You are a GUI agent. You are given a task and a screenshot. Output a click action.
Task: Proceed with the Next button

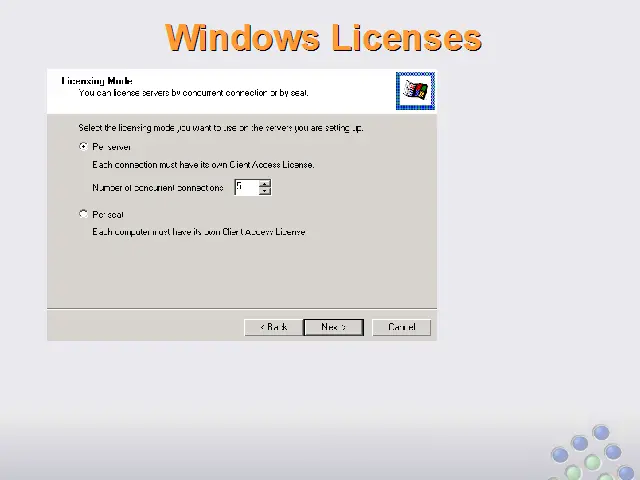[x=334, y=327]
